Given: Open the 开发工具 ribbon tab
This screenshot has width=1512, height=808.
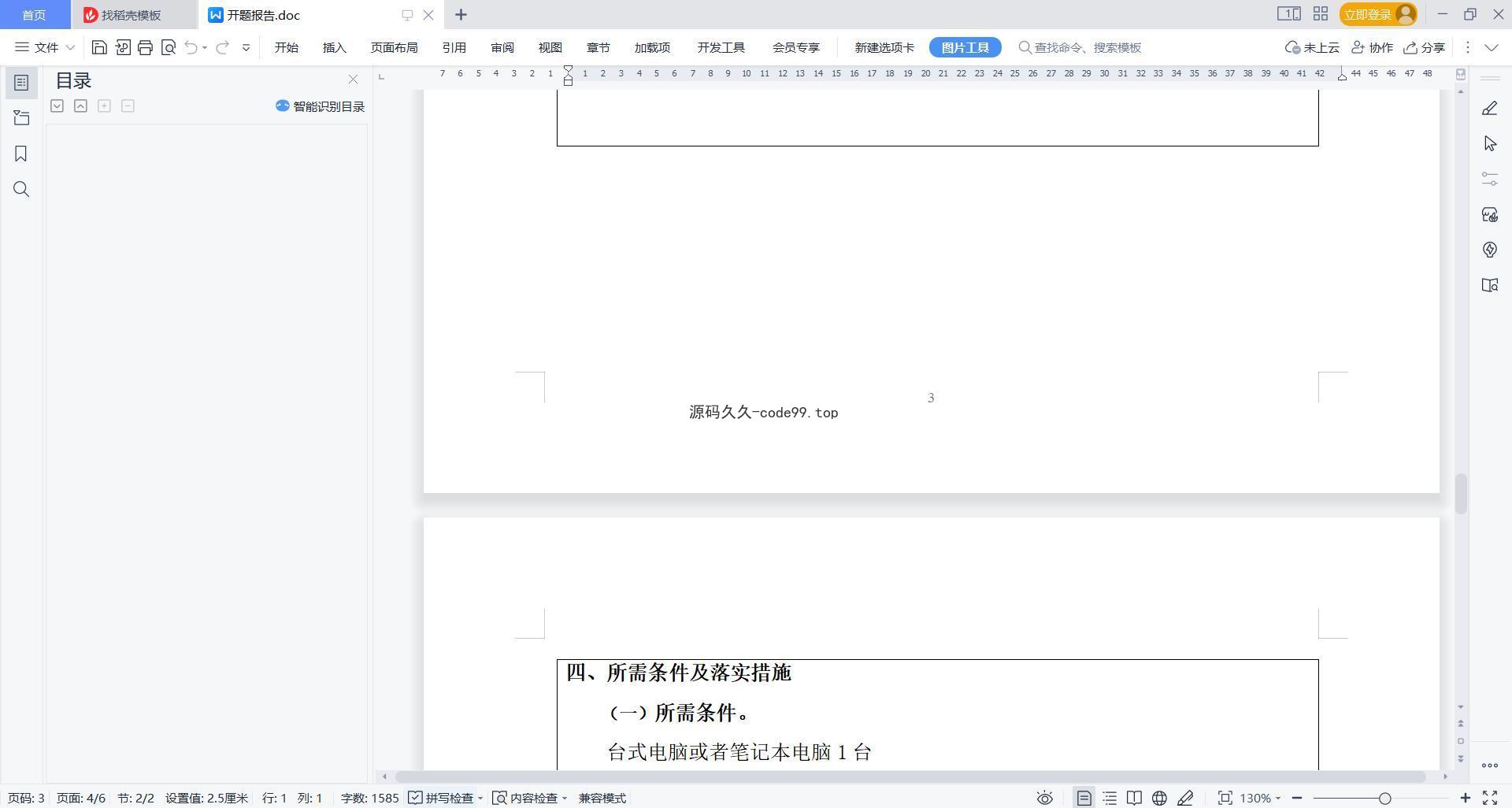Looking at the screenshot, I should coord(721,47).
